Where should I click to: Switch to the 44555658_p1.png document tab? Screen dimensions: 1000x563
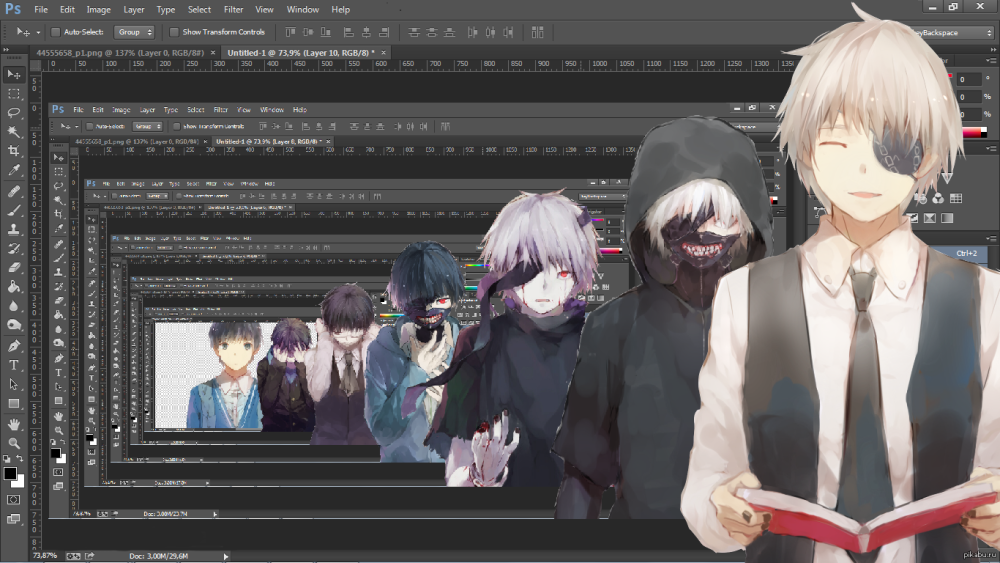pos(120,53)
